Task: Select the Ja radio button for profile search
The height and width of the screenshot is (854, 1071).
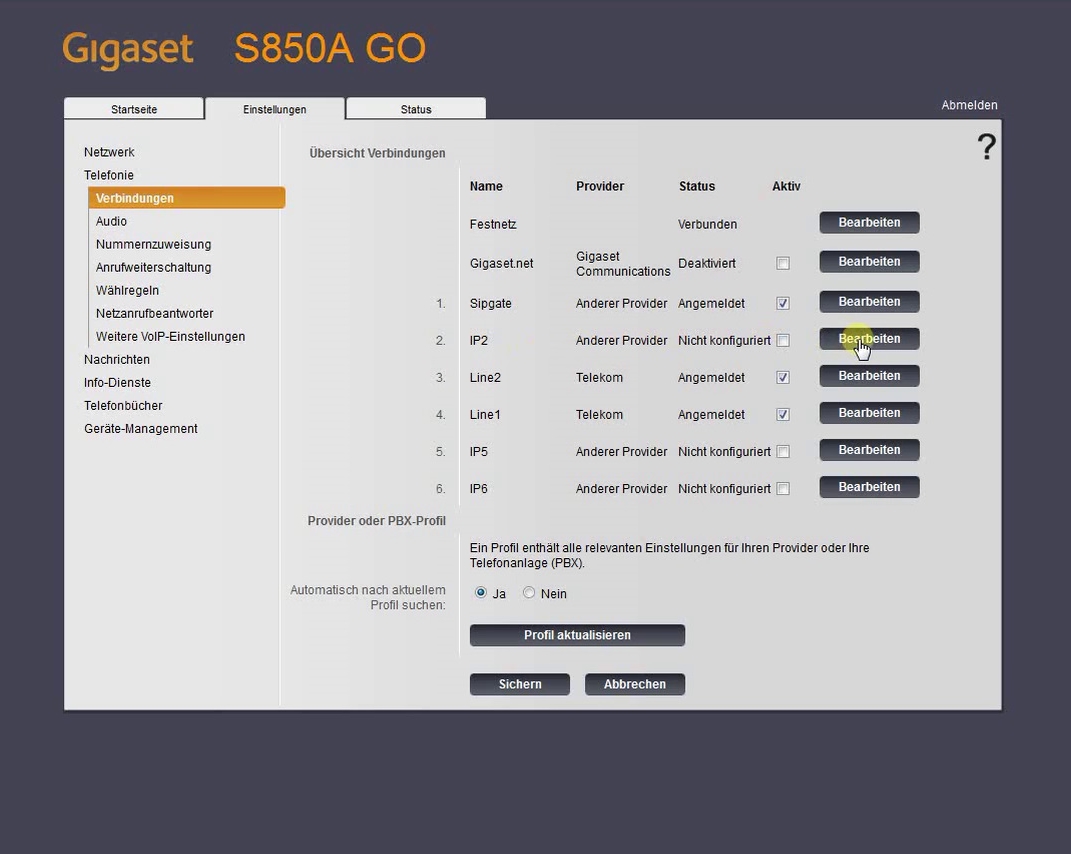Action: (480, 592)
